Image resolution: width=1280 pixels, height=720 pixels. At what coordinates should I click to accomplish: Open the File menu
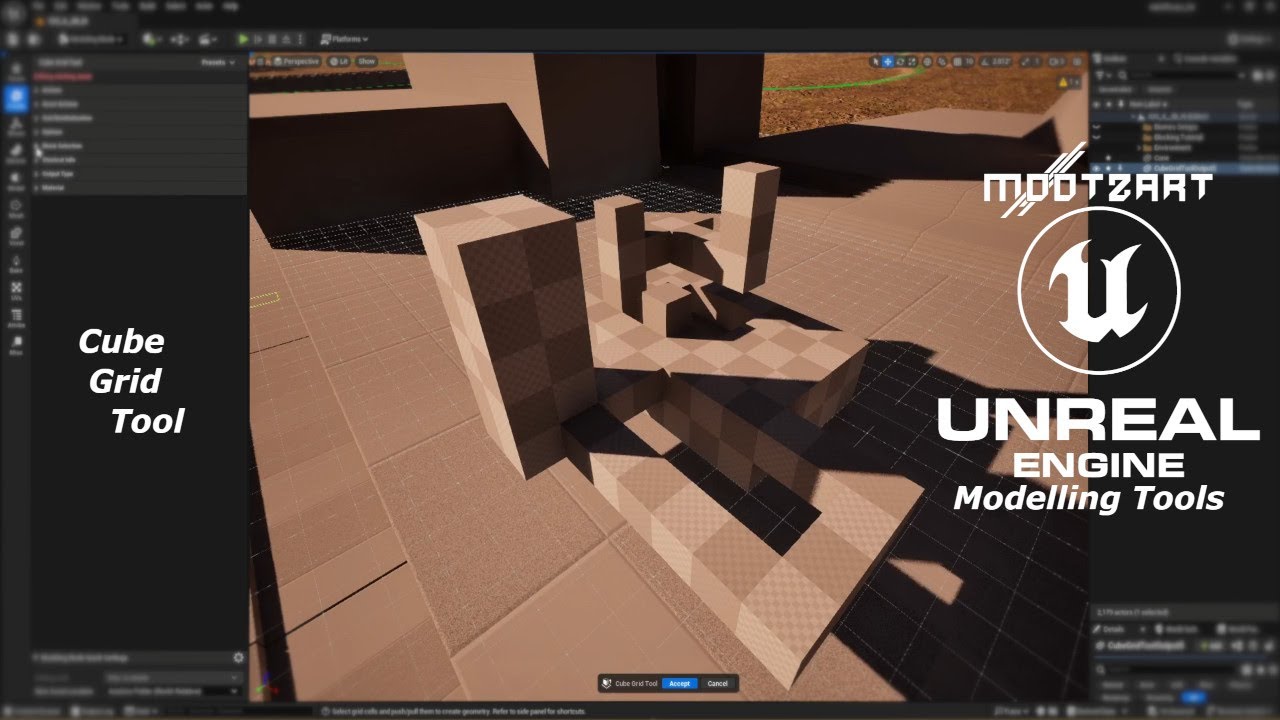click(38, 6)
